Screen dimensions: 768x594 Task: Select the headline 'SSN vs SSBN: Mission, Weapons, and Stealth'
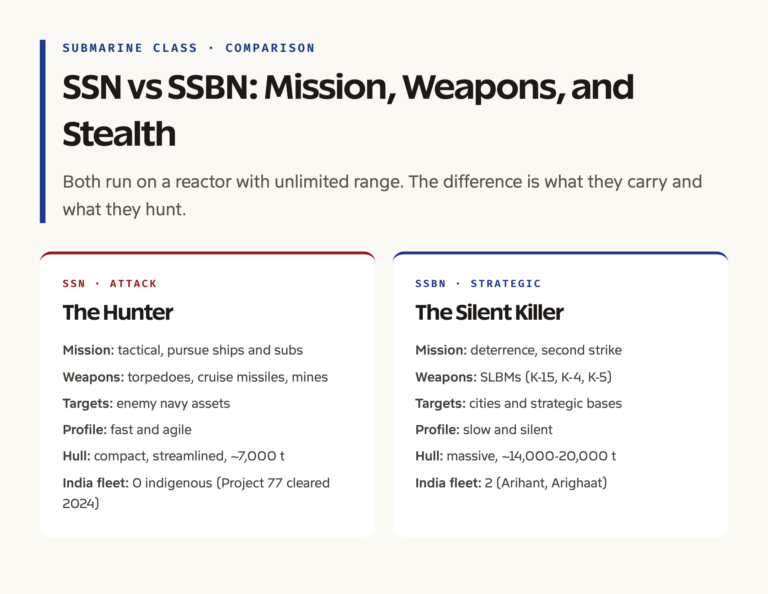tap(348, 110)
